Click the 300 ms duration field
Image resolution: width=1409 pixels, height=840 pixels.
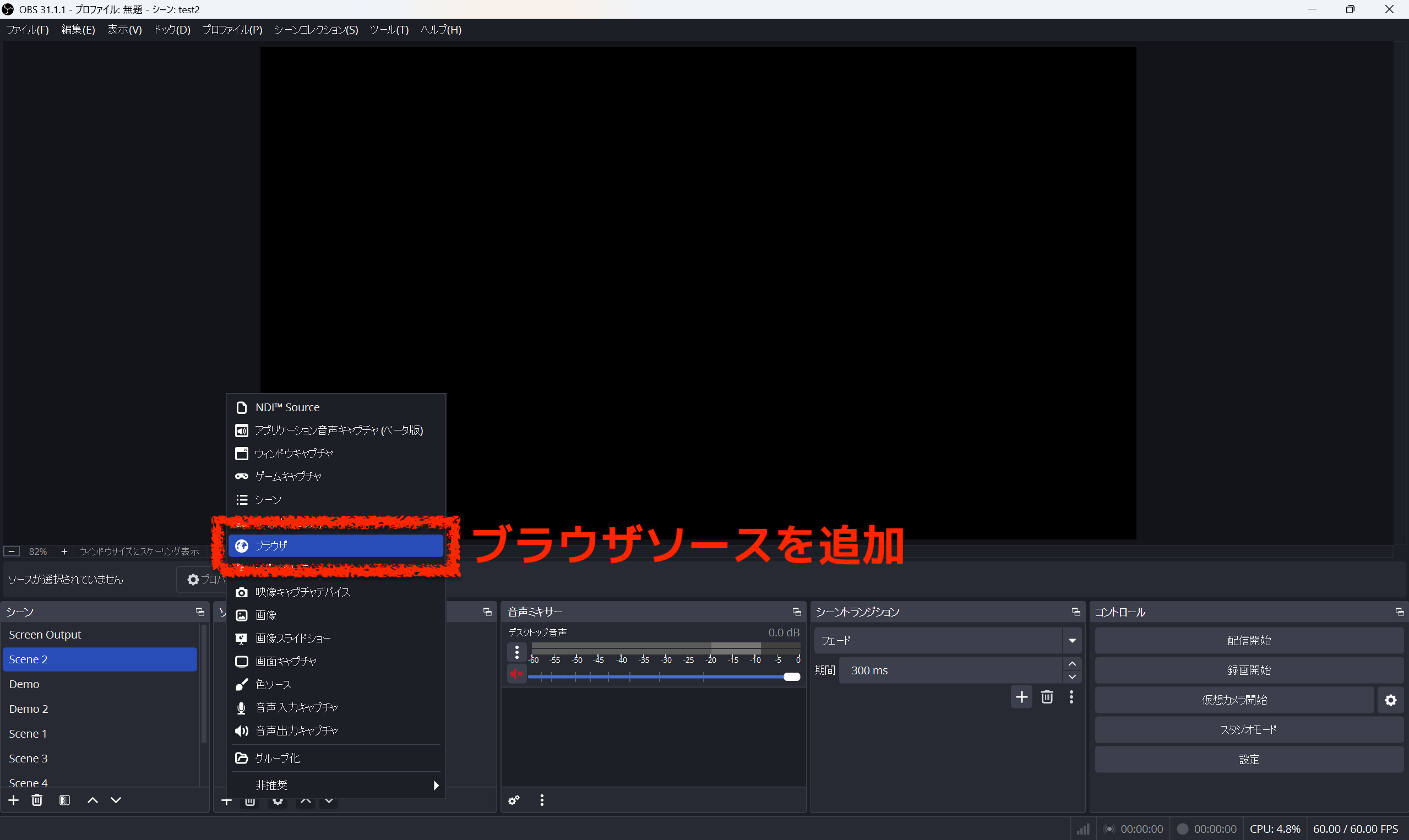coord(950,671)
